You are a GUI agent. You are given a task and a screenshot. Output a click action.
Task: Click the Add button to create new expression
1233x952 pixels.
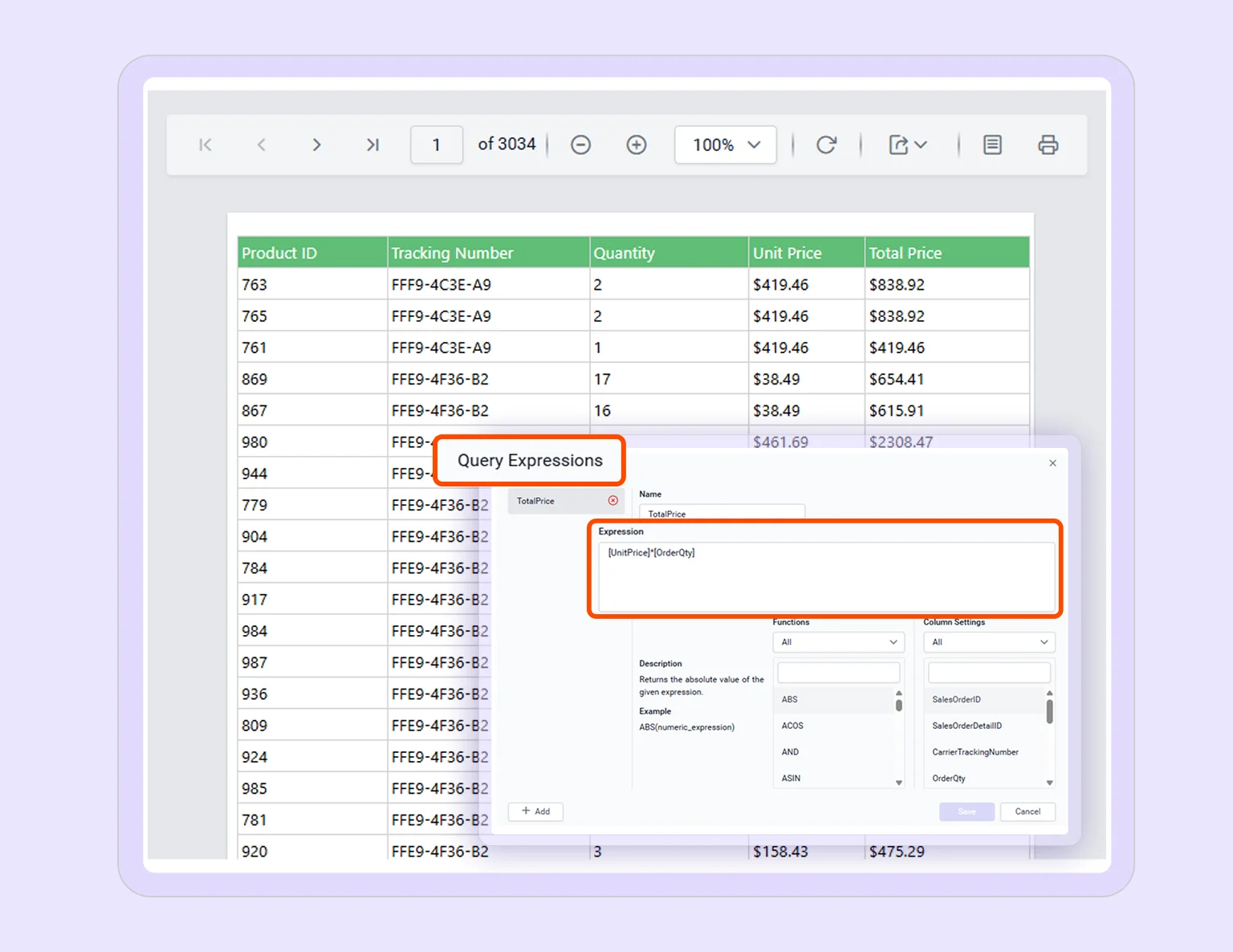click(535, 812)
